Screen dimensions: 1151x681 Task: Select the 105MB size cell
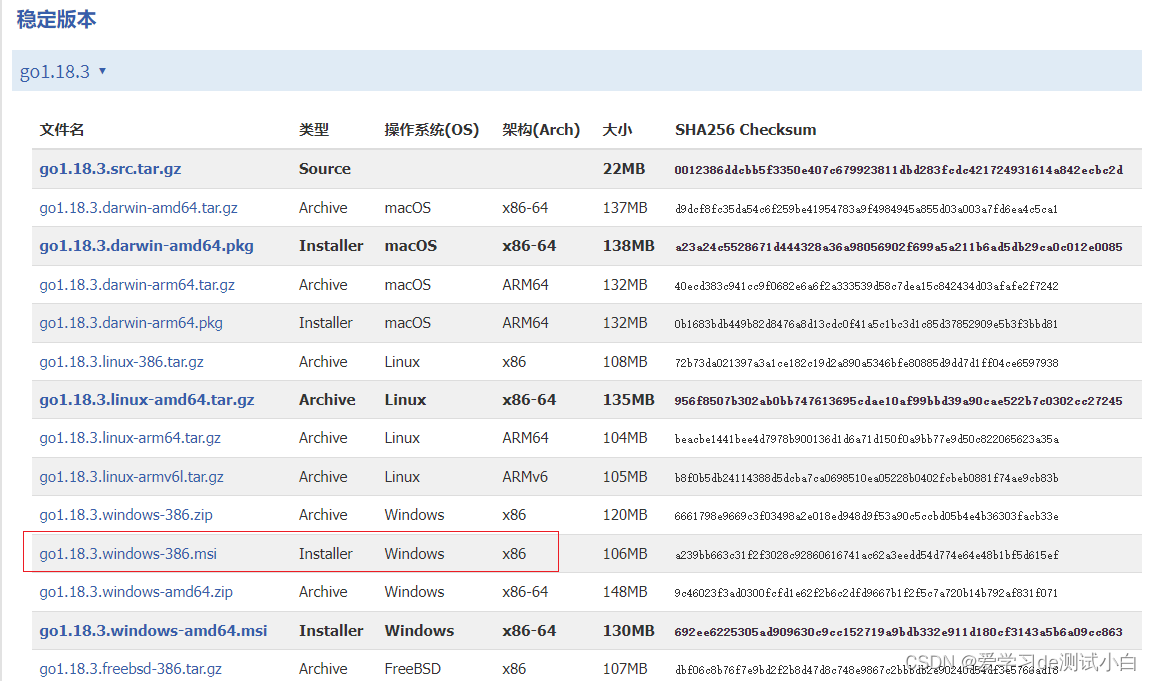point(625,477)
